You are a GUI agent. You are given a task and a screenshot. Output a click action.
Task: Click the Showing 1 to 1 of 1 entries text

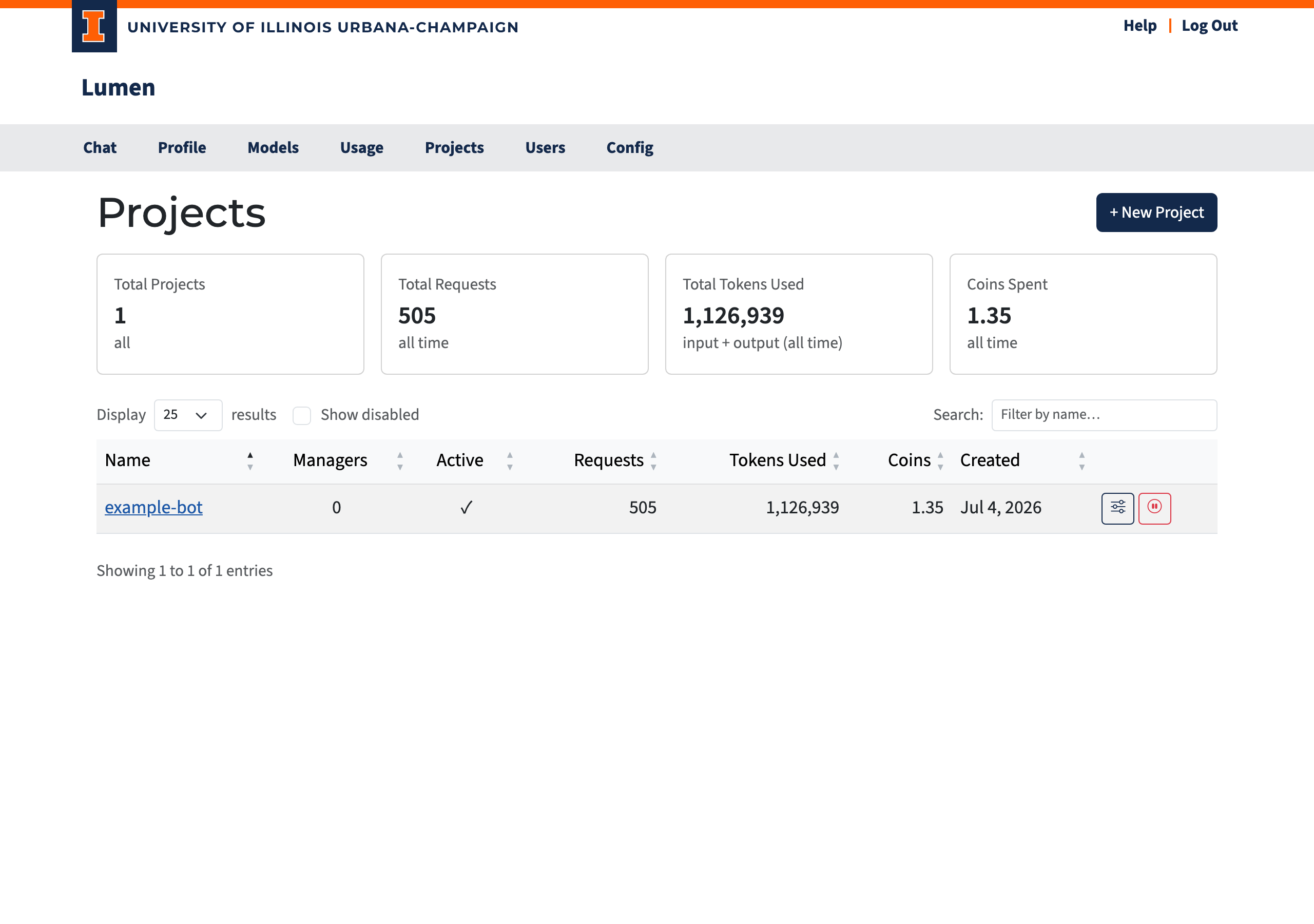point(184,571)
